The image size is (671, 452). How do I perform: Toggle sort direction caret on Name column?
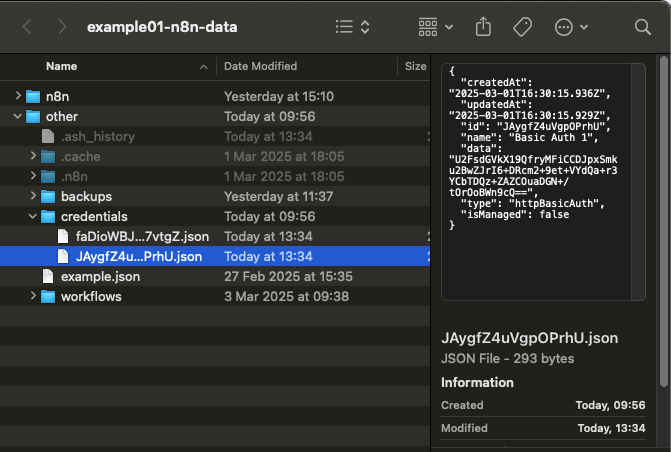pos(204,67)
